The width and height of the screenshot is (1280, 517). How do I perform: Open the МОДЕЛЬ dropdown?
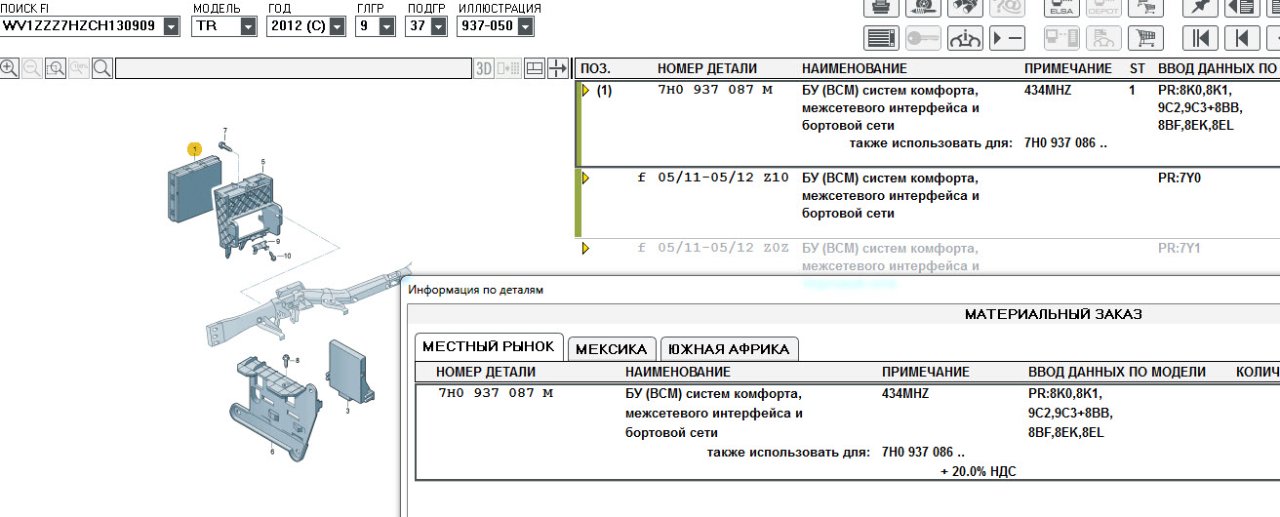click(x=248, y=27)
